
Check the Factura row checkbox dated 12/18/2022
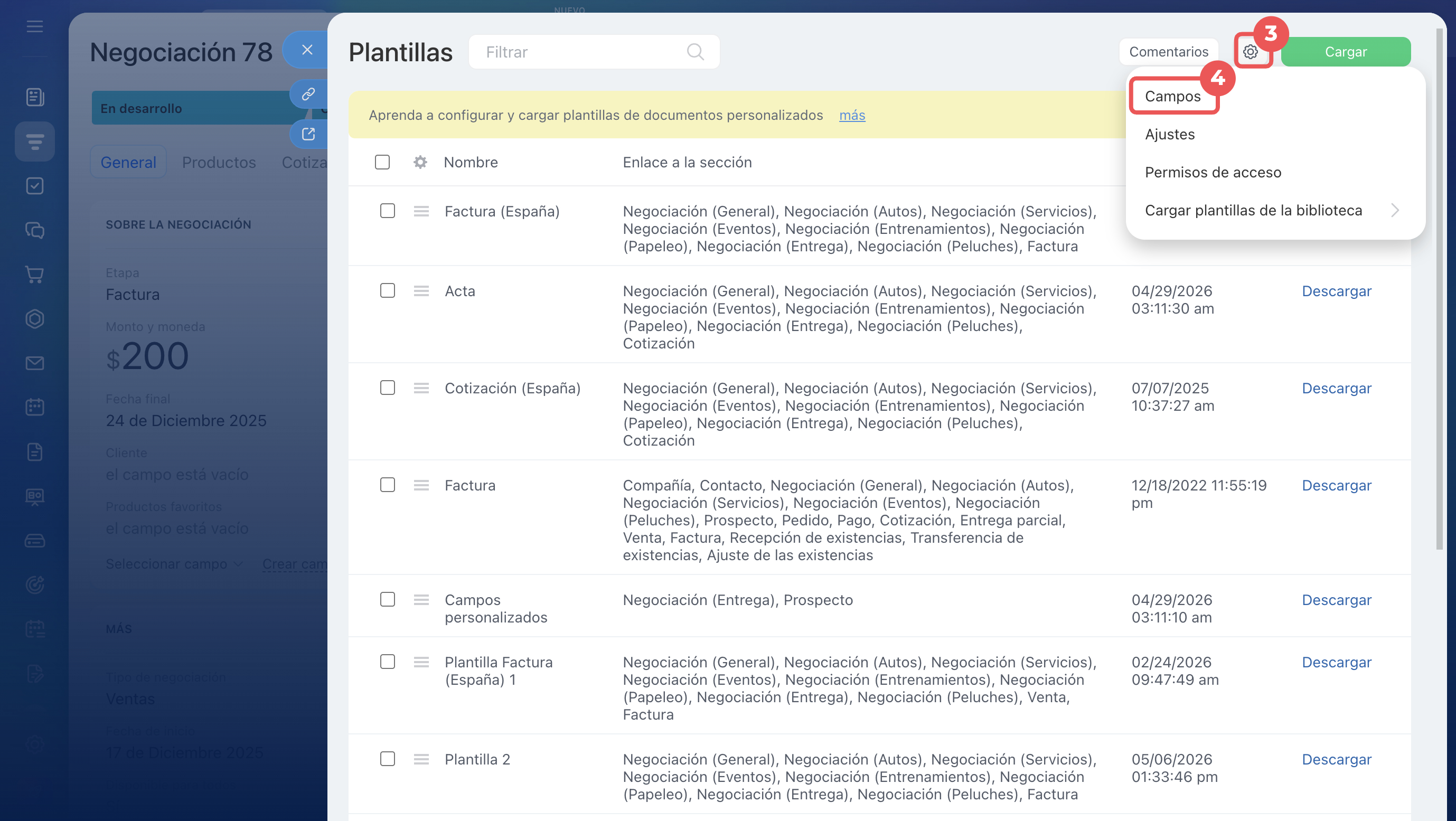pyautogui.click(x=387, y=485)
